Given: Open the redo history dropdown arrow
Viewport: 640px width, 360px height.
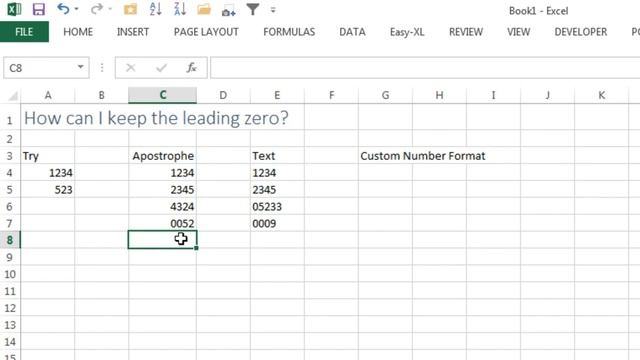Looking at the screenshot, I should [x=110, y=9].
